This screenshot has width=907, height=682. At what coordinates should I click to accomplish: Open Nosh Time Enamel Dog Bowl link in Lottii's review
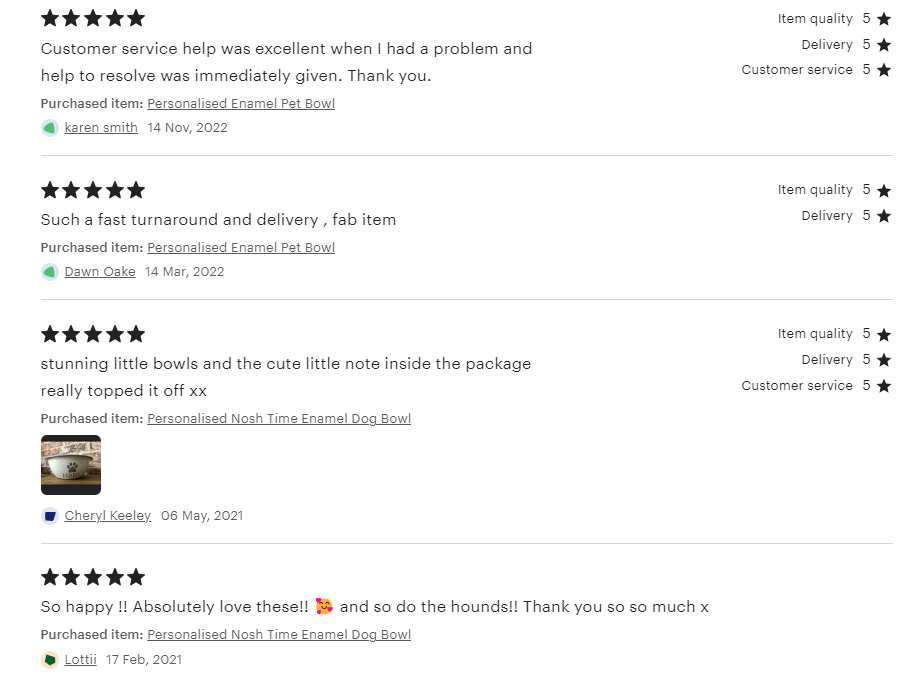coord(279,635)
